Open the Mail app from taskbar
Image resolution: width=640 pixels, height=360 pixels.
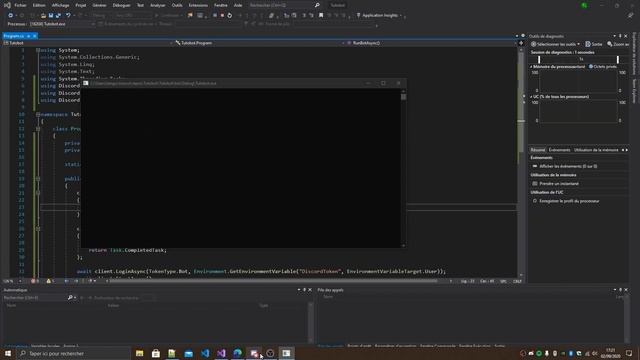tap(189, 353)
